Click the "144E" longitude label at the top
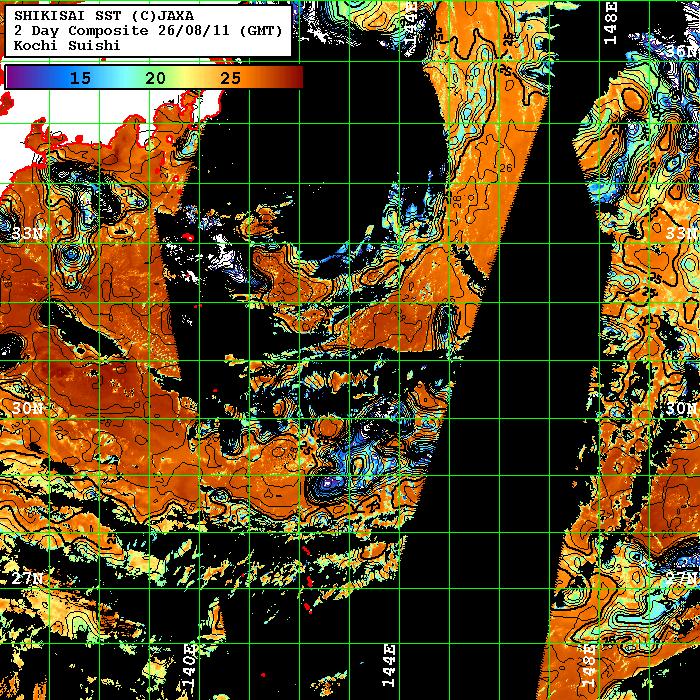This screenshot has width=700, height=700. click(x=411, y=23)
